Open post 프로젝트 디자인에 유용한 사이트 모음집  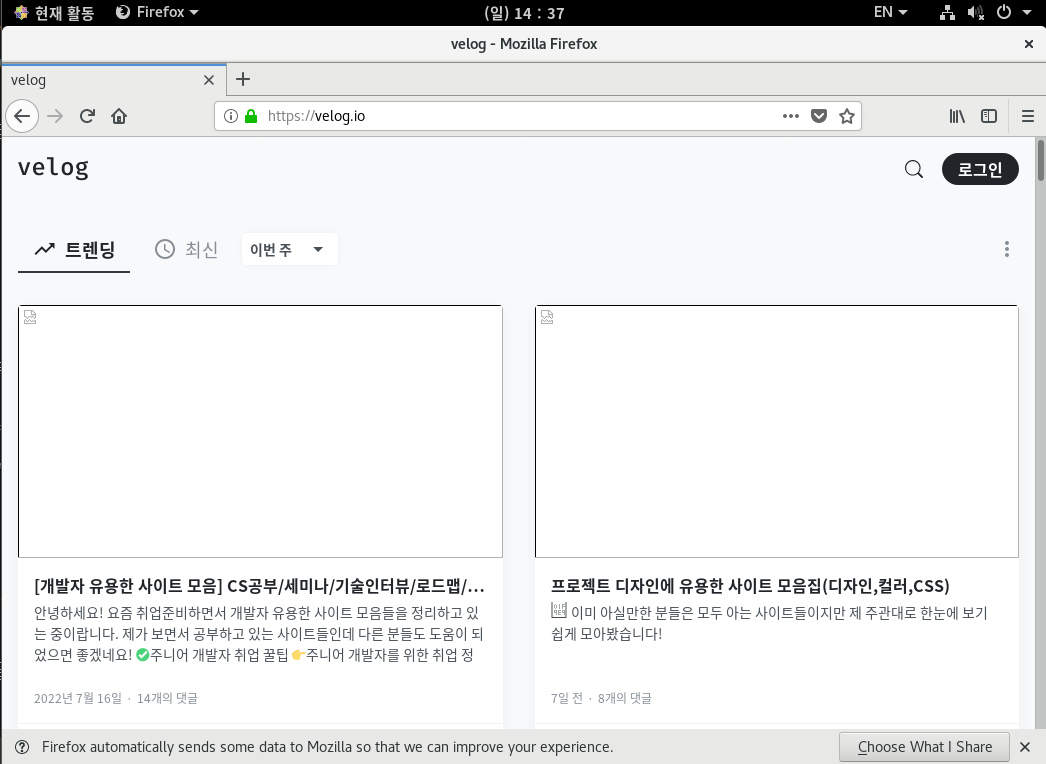click(750, 586)
